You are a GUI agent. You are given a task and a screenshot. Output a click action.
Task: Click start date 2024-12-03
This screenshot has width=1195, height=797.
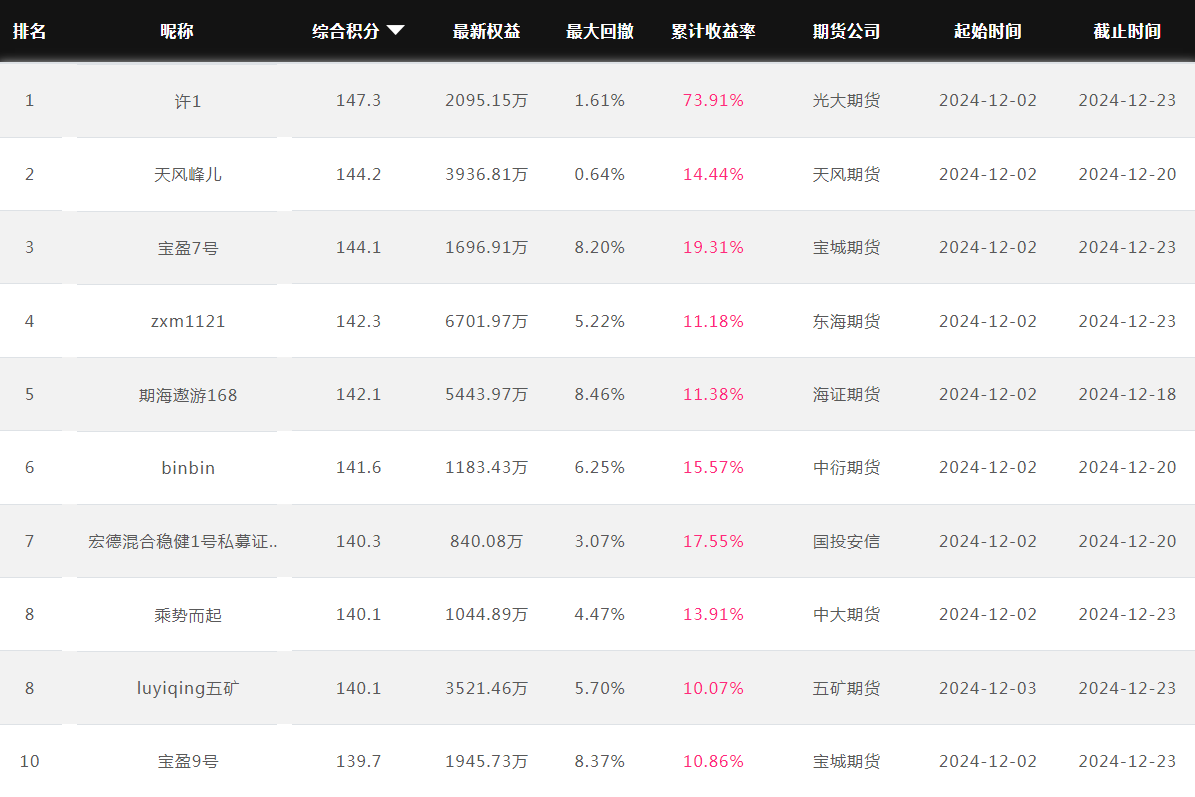point(988,689)
